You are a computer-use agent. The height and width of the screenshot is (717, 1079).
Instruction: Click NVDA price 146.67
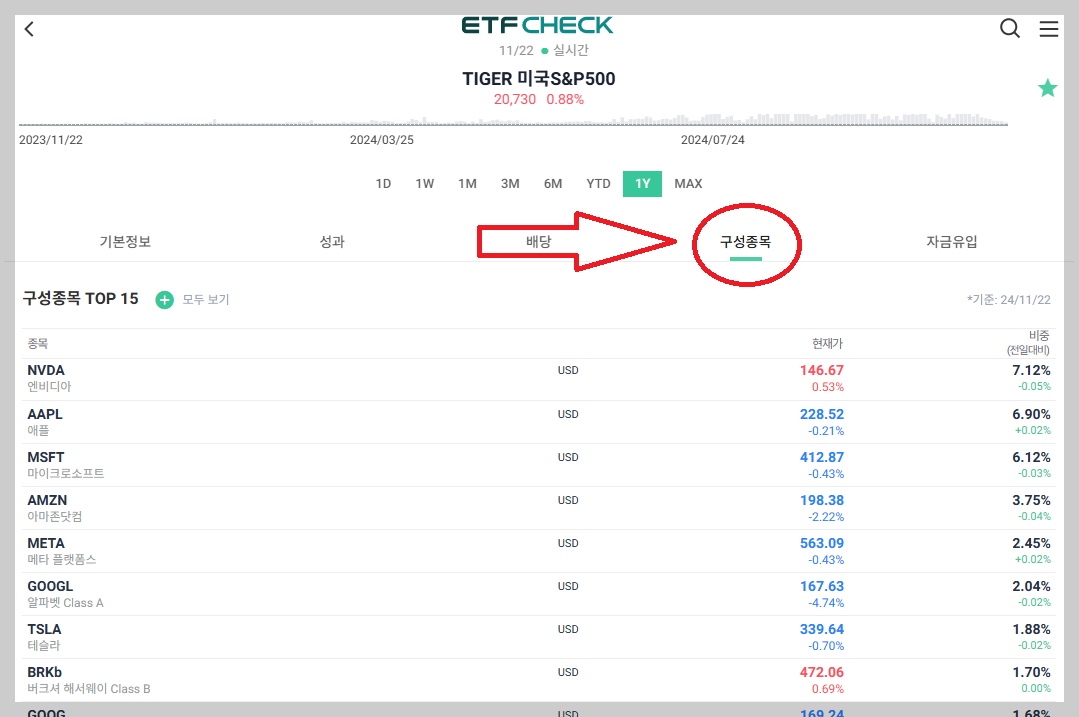pyautogui.click(x=822, y=370)
